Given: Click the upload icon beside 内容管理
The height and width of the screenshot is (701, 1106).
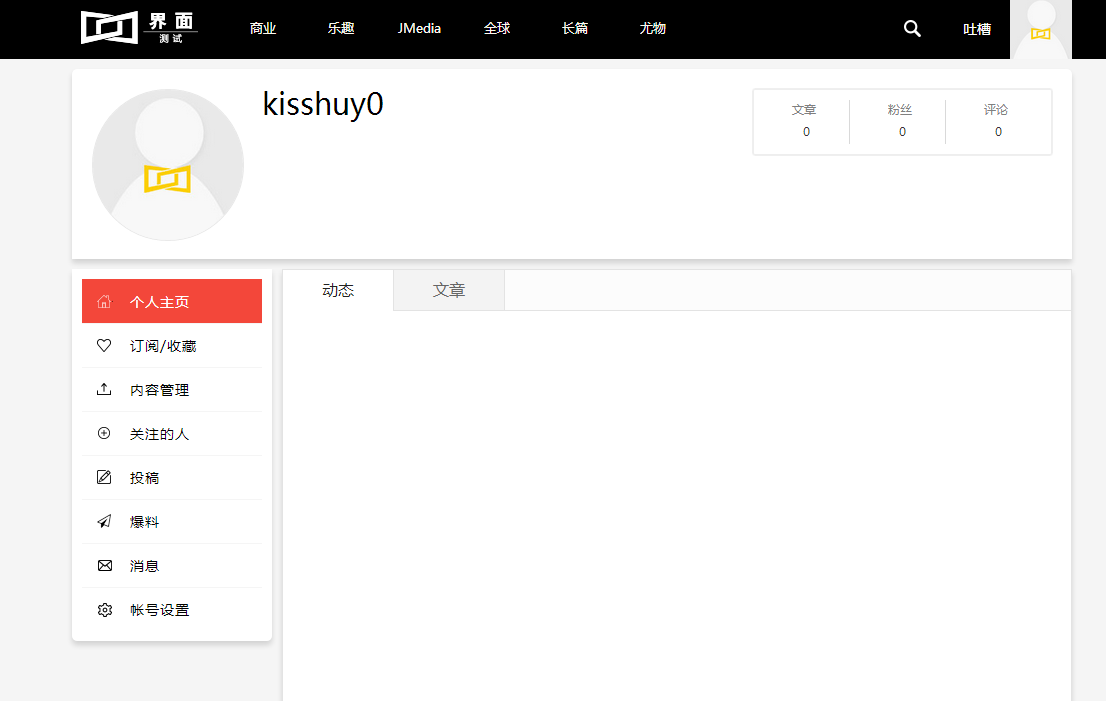Looking at the screenshot, I should tap(104, 389).
